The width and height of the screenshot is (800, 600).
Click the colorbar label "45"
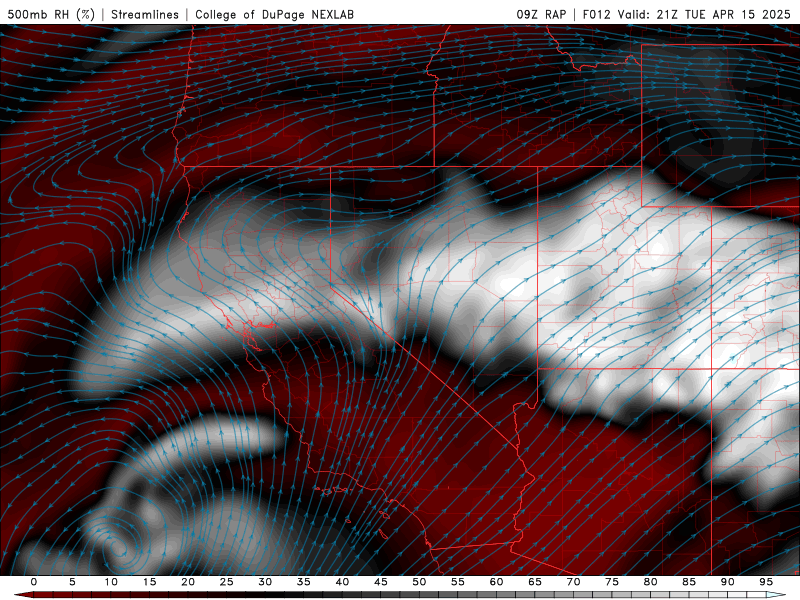(381, 582)
